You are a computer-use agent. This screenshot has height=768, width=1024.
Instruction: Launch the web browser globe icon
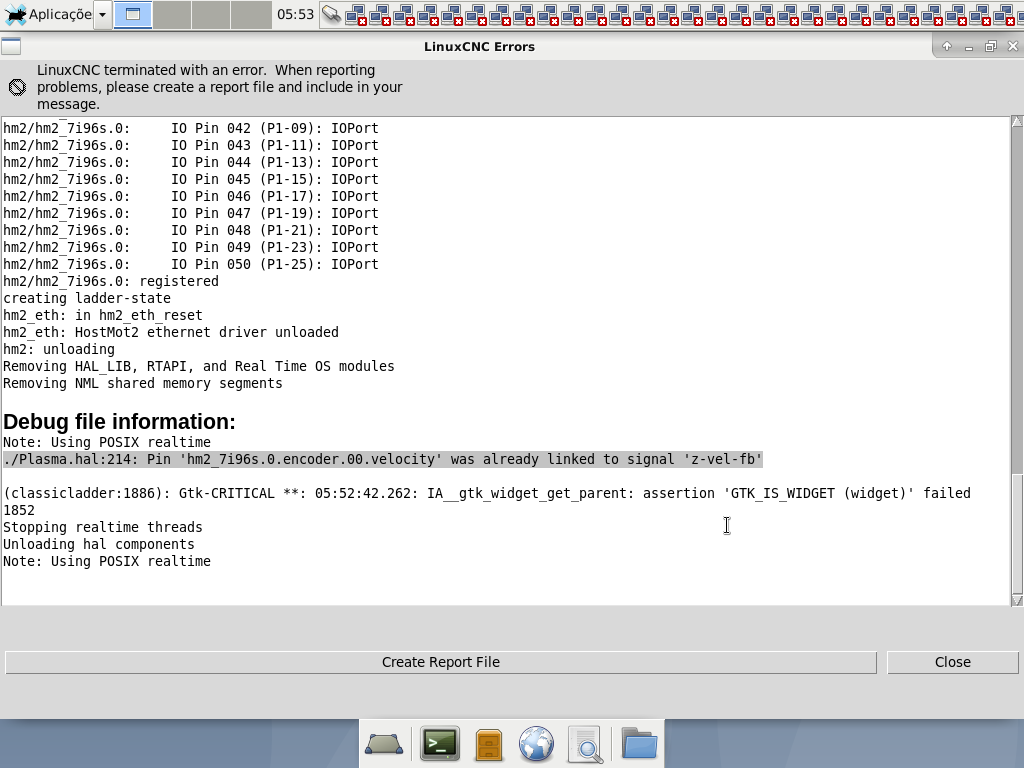(536, 744)
